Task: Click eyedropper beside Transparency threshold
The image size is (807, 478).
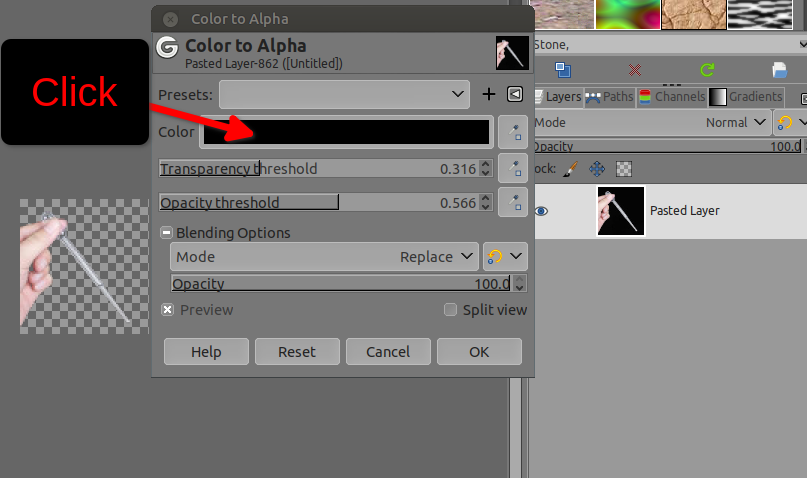Action: (x=513, y=168)
